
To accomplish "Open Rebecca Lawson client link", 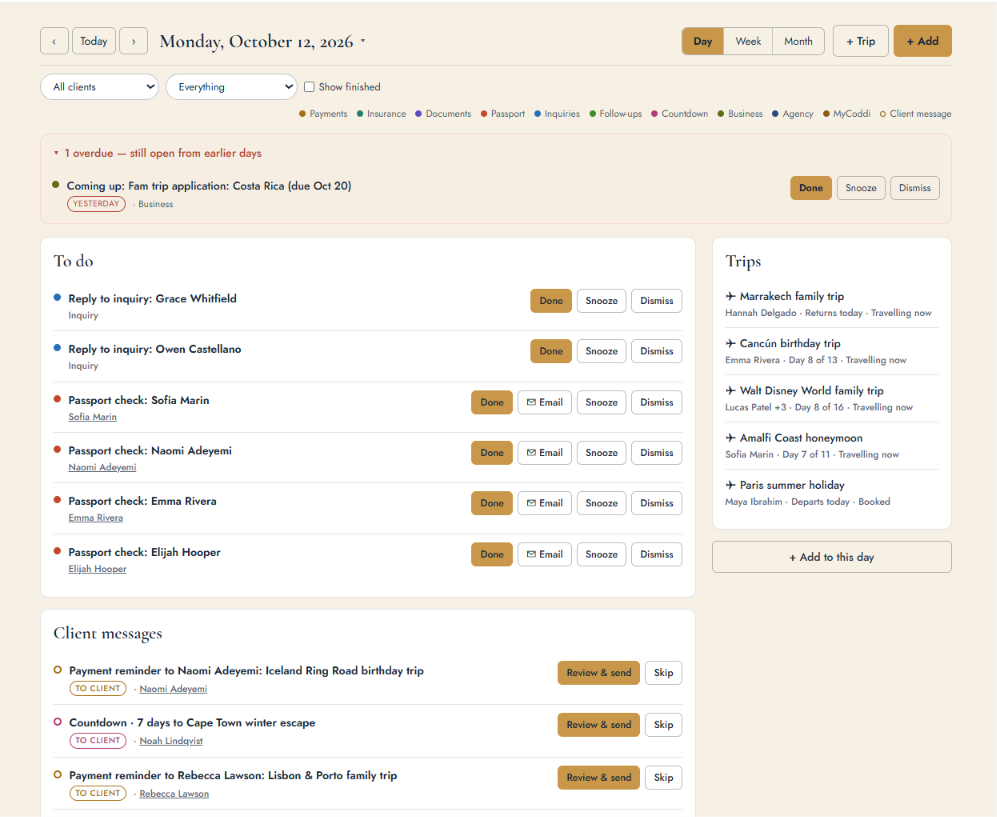I will (x=174, y=793).
